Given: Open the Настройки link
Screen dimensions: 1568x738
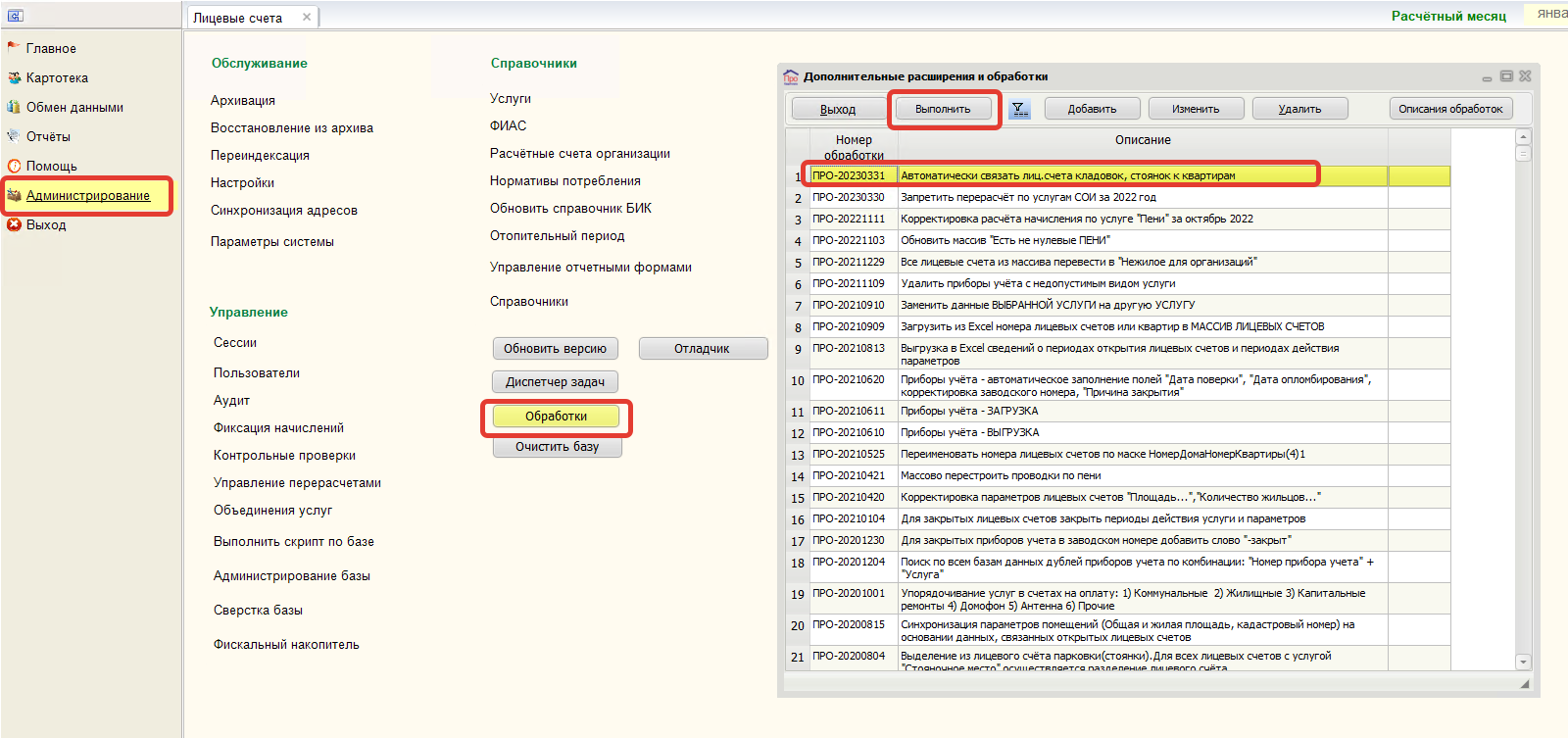Looking at the screenshot, I should (242, 182).
